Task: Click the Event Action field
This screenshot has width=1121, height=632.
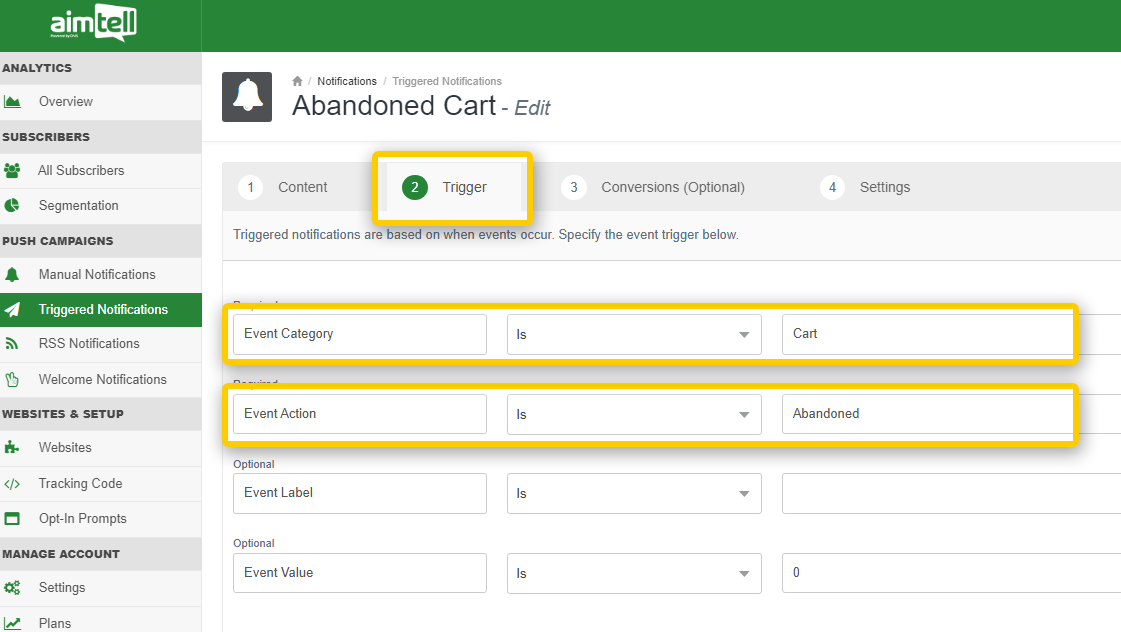Action: [360, 415]
